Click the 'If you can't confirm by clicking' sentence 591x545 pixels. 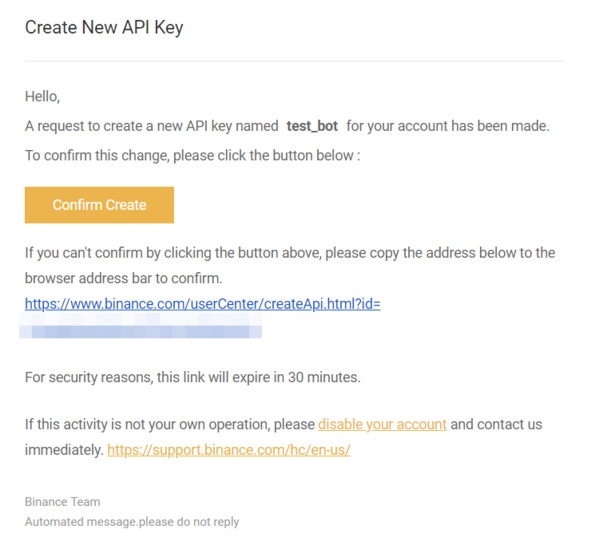tap(290, 253)
